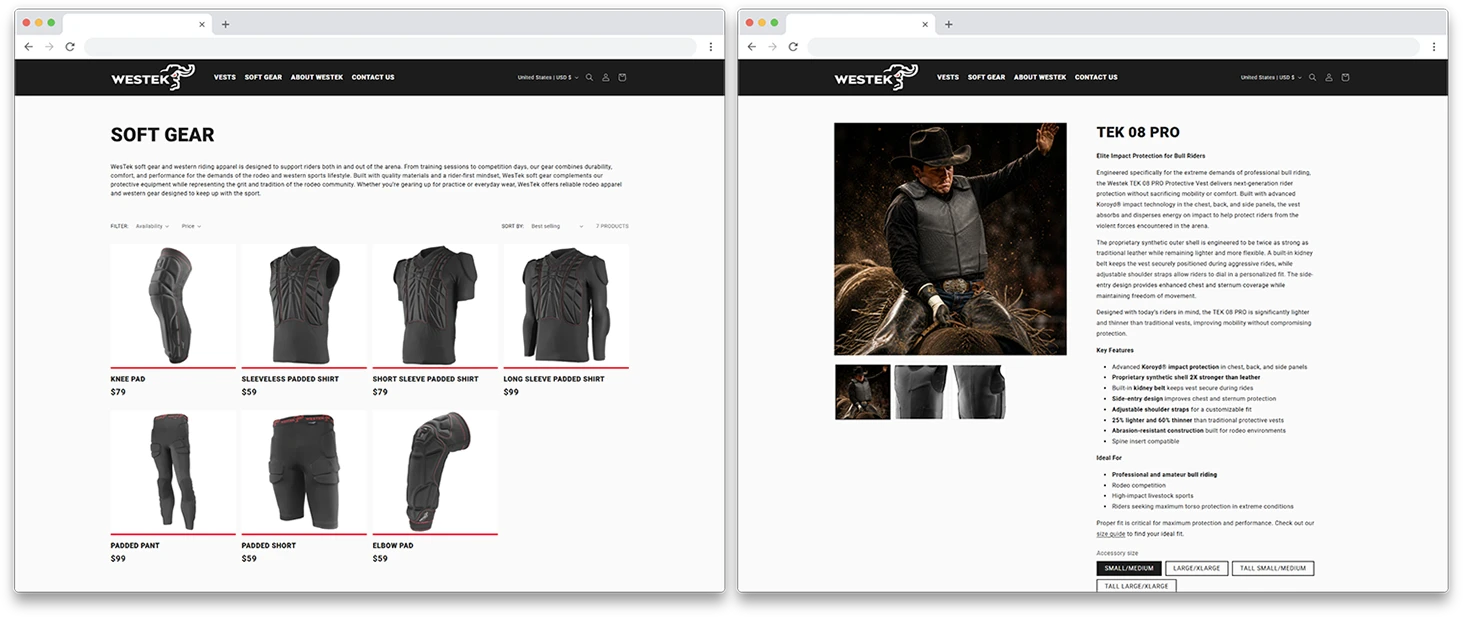Image resolution: width=1463 pixels, height=617 pixels.
Task: Open SOFT GEAR menu in left window
Action: [263, 77]
